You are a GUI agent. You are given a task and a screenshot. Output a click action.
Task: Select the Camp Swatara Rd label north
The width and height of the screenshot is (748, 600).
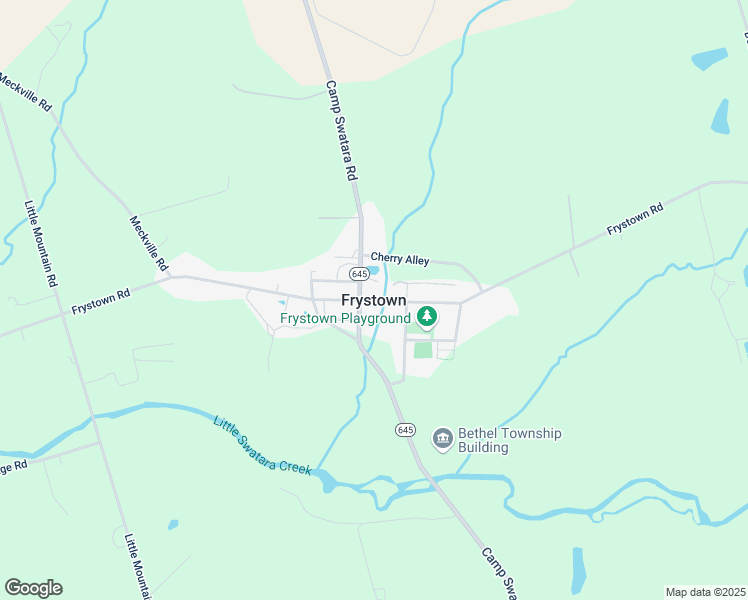click(342, 131)
